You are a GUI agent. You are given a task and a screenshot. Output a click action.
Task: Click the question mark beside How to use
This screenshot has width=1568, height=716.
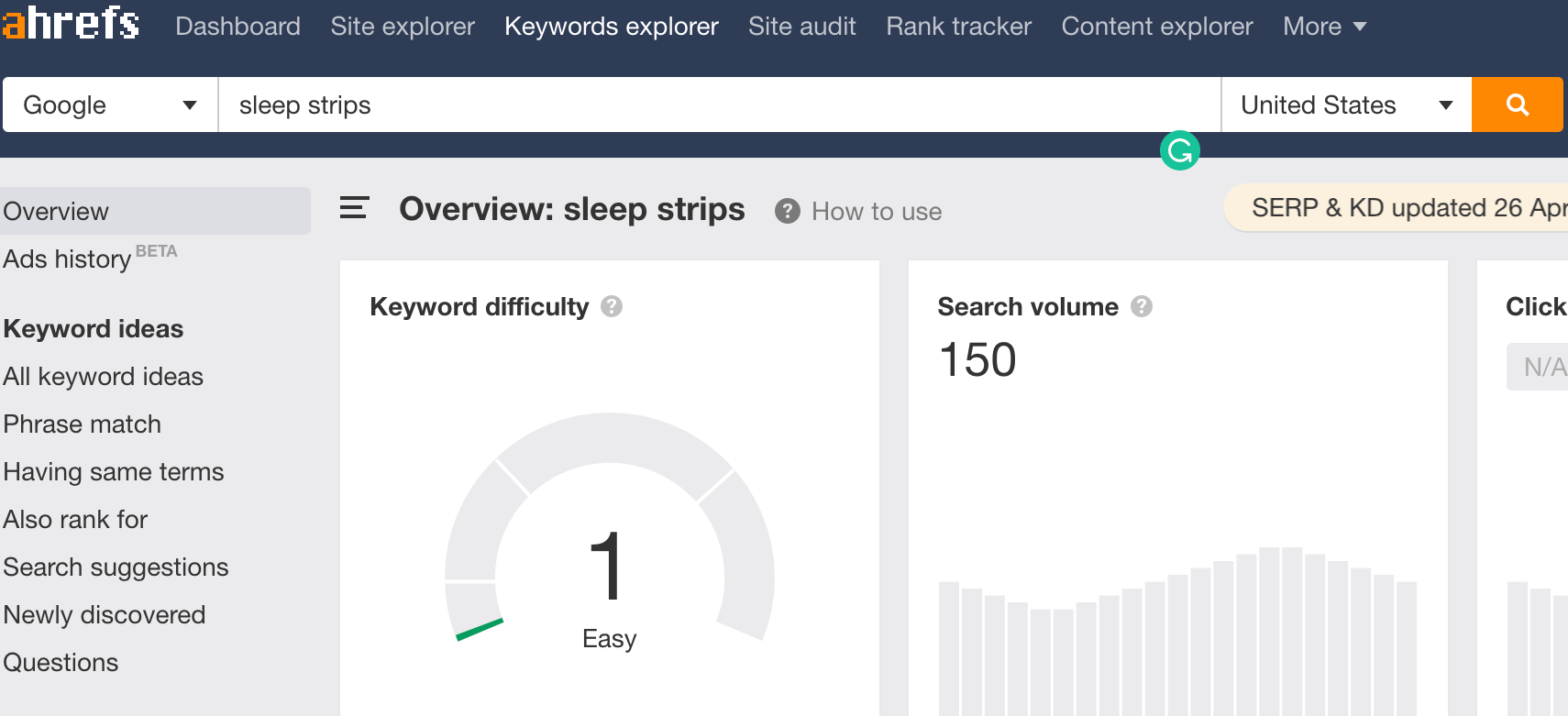787,212
